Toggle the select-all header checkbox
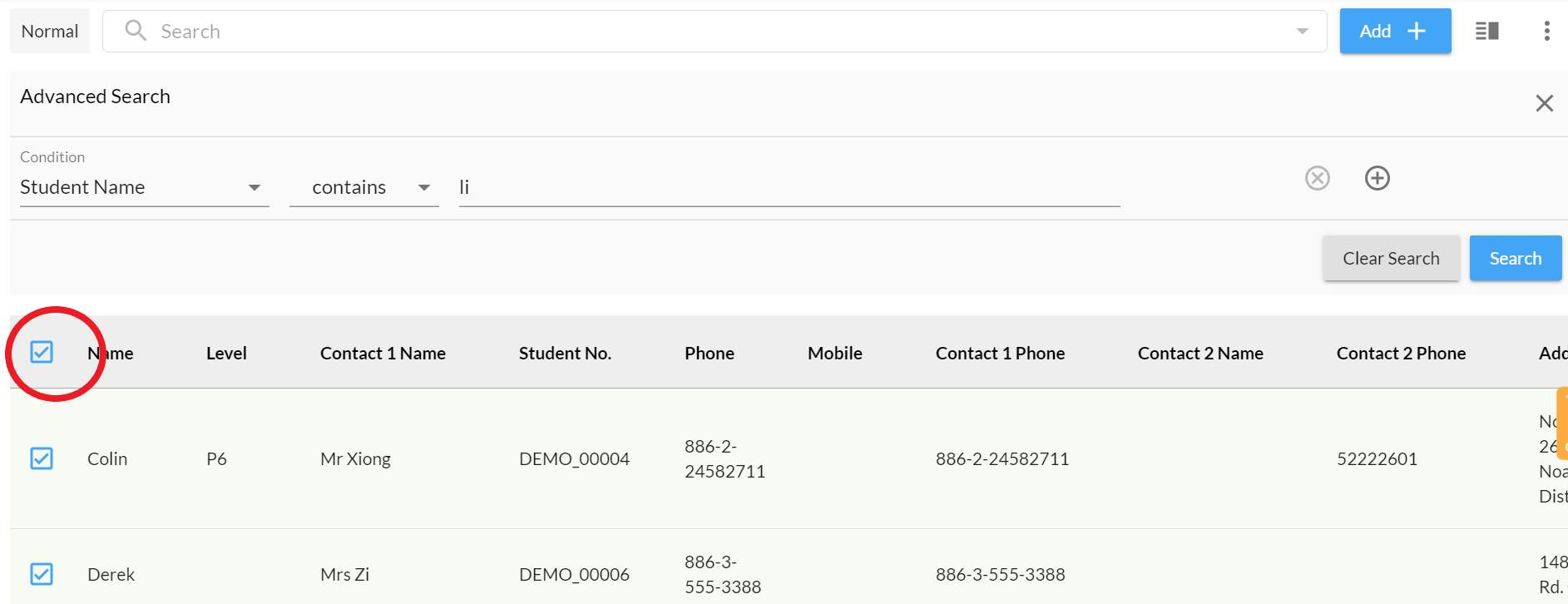The width and height of the screenshot is (1568, 604). (x=42, y=352)
